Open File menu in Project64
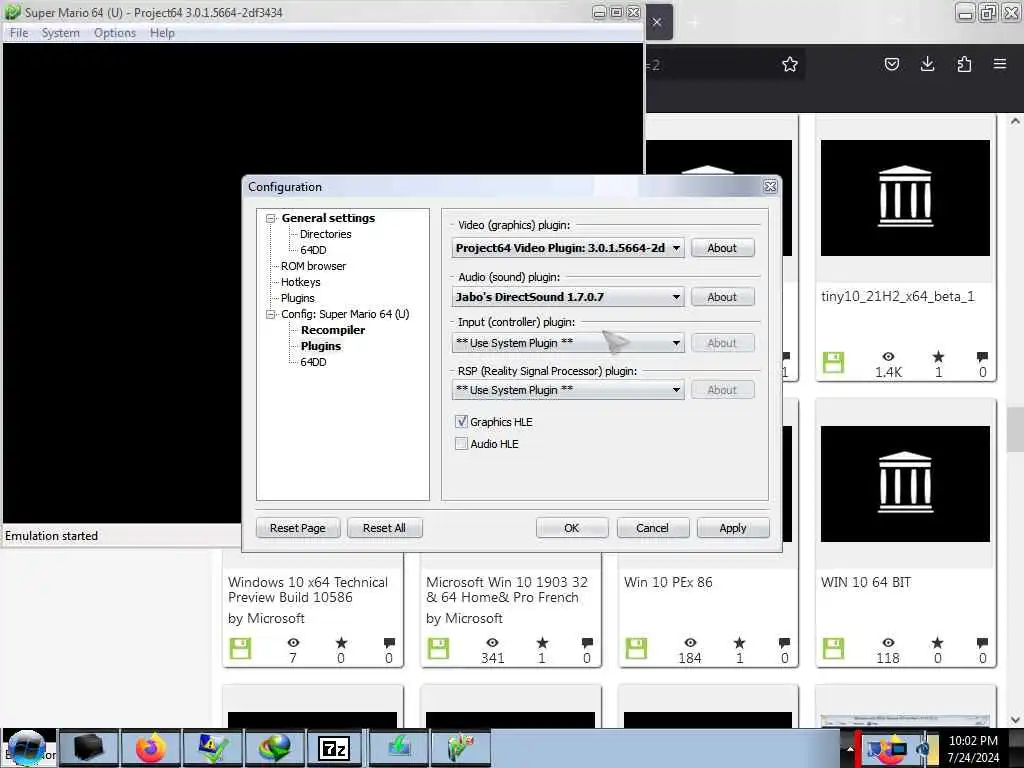 [19, 33]
